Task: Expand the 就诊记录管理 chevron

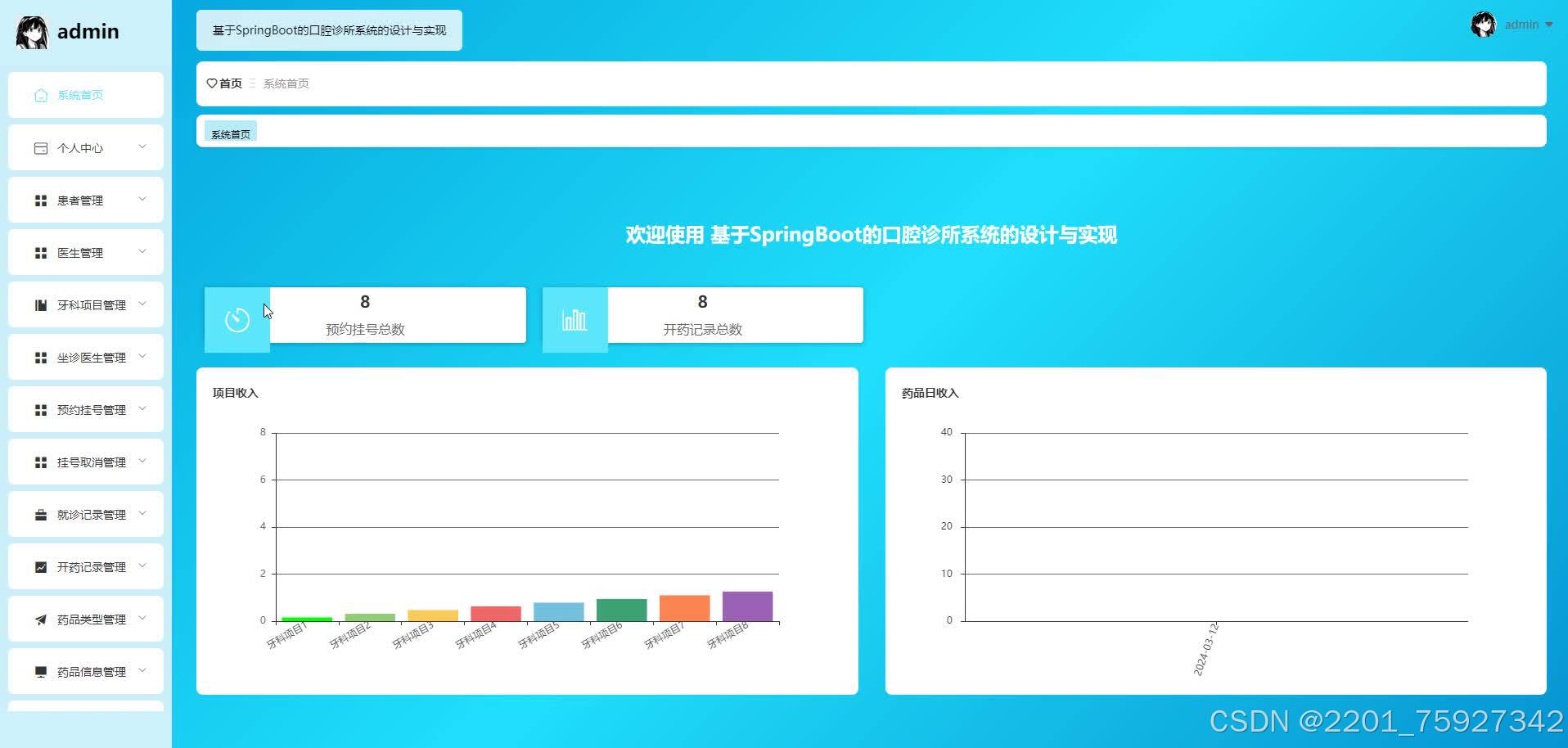Action: [x=142, y=514]
